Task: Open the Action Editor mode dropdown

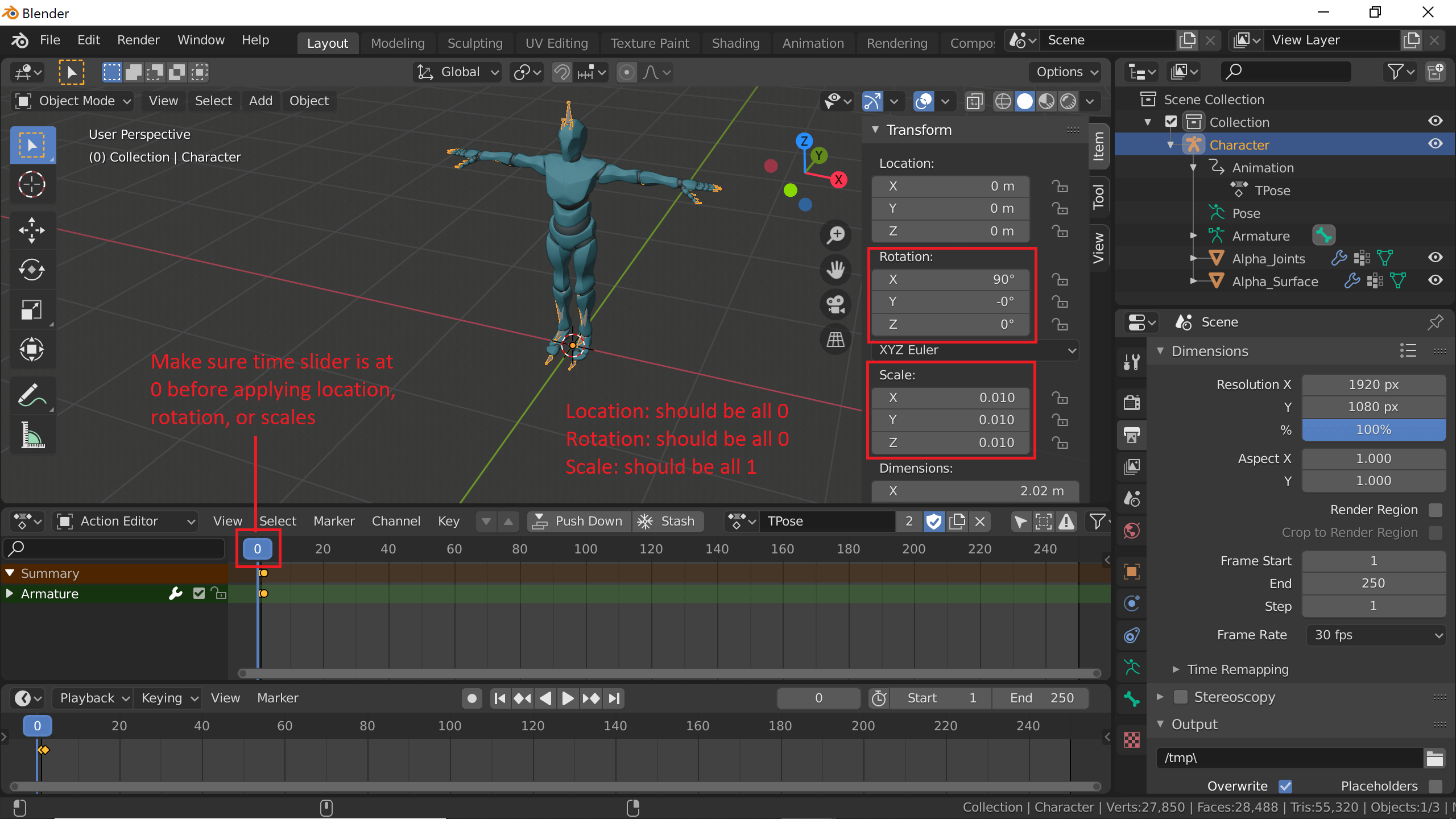Action: pos(125,522)
